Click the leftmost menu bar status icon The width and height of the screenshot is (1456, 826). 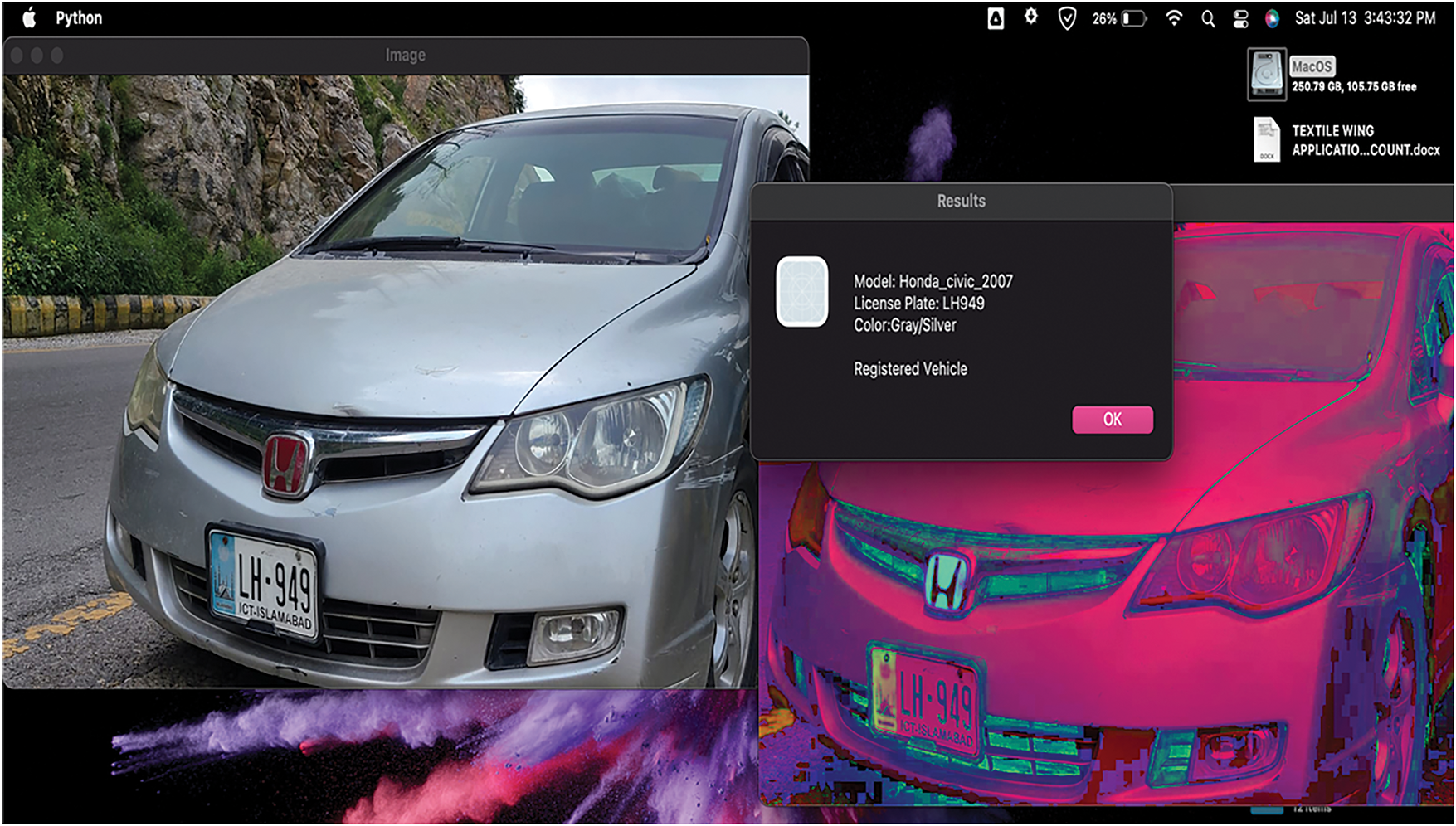pos(996,18)
